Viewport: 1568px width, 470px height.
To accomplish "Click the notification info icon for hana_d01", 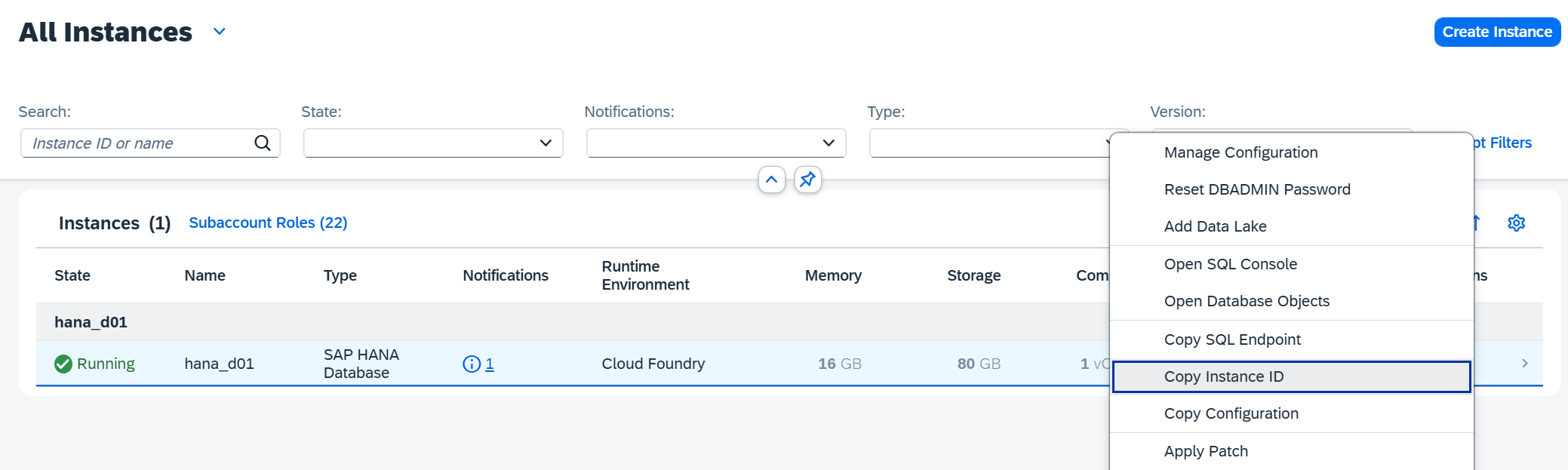I will [x=472, y=364].
